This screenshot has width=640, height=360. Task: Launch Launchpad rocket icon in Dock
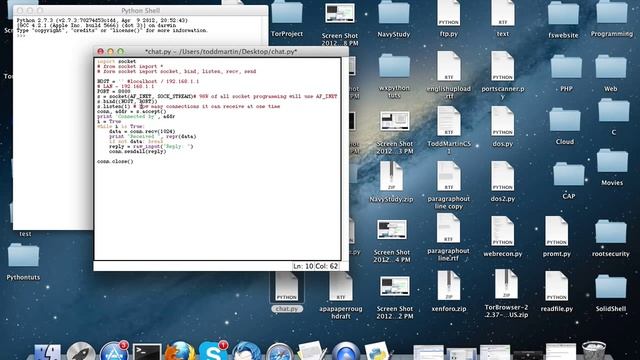81,352
